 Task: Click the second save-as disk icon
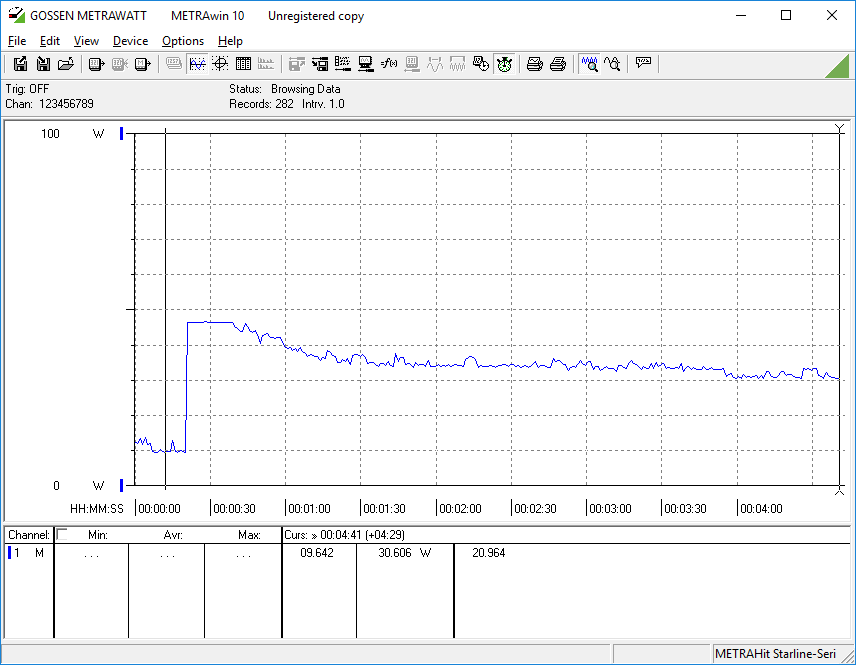[x=43, y=64]
